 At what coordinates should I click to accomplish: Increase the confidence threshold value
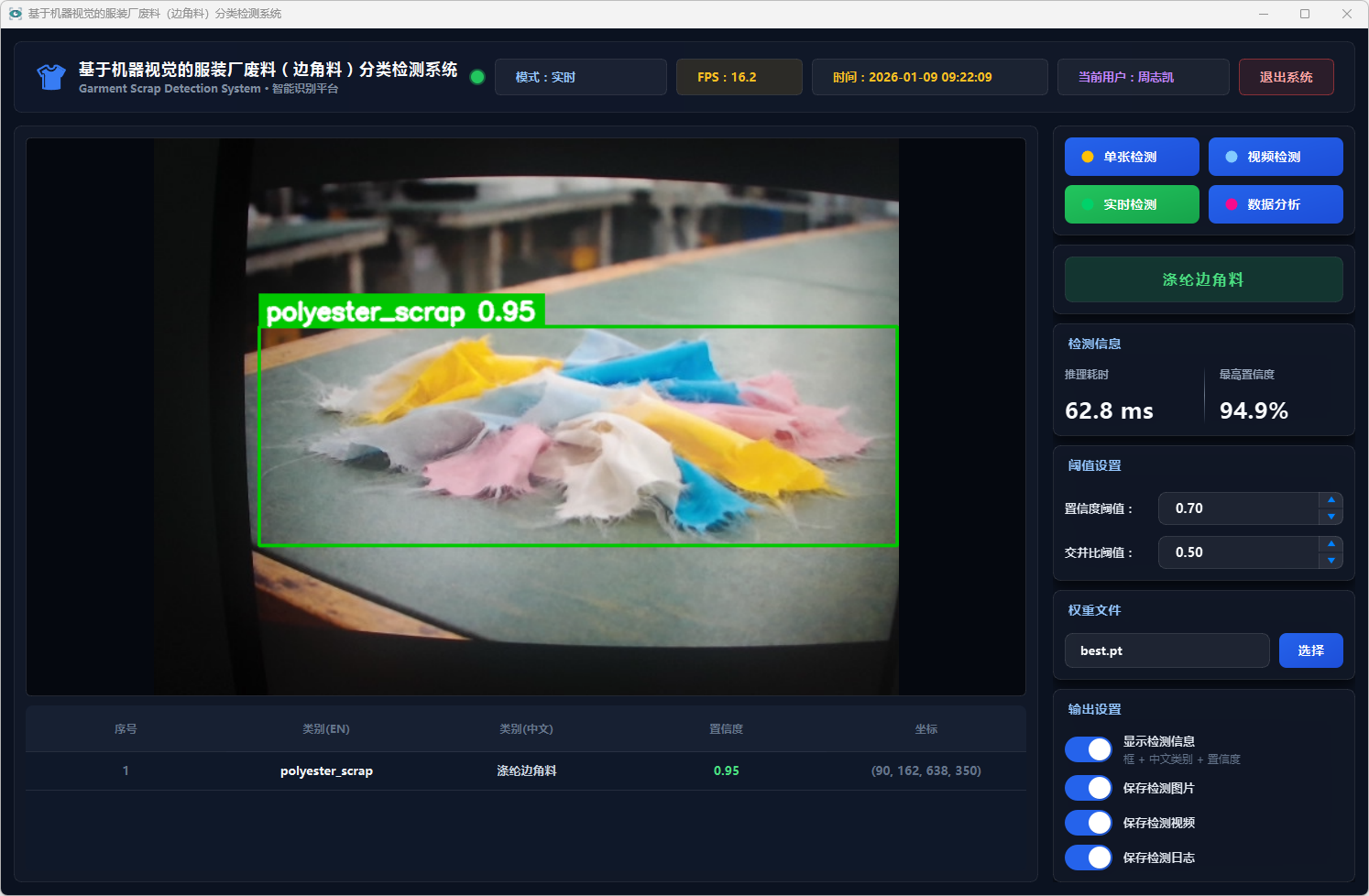click(x=1331, y=500)
